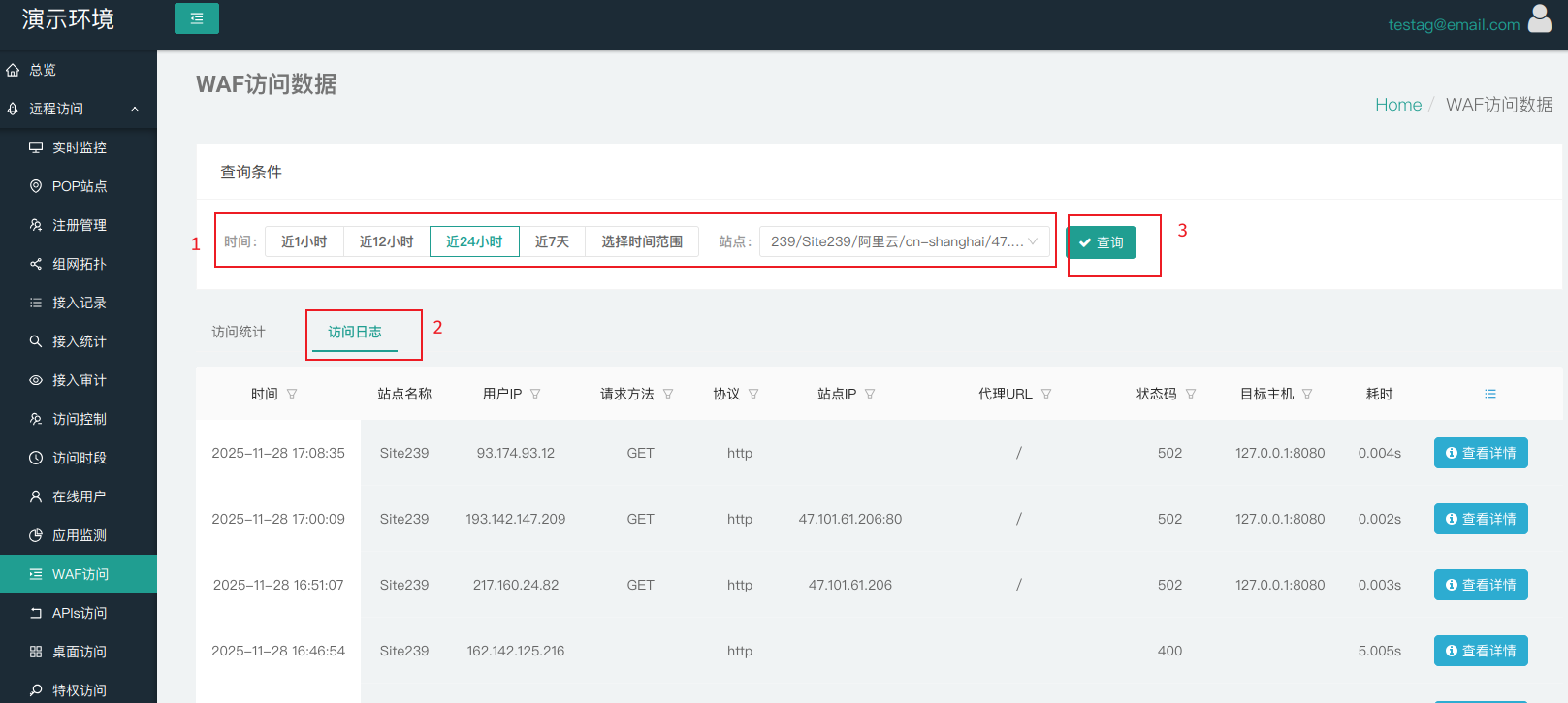Screen dimensions: 1568x703
Task: Open the column settings list icon
Action: pyautogui.click(x=1490, y=394)
